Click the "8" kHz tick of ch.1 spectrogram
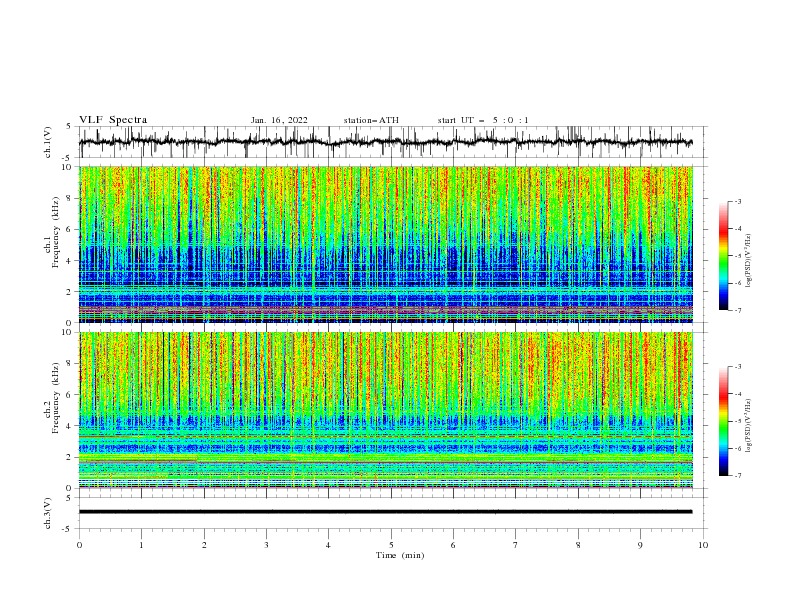This screenshot has width=792, height=612. [70, 198]
